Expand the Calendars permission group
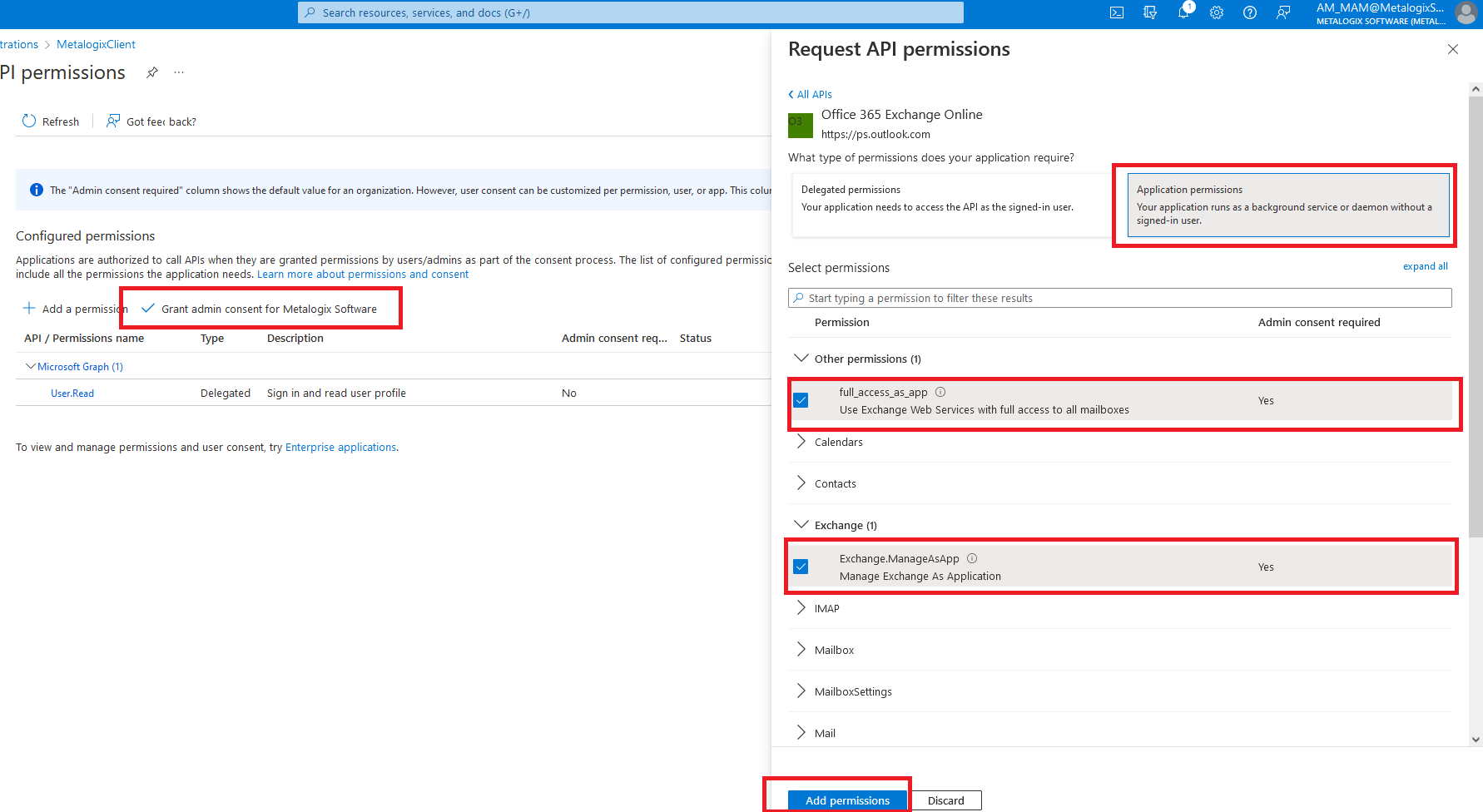This screenshot has width=1483, height=812. [801, 442]
